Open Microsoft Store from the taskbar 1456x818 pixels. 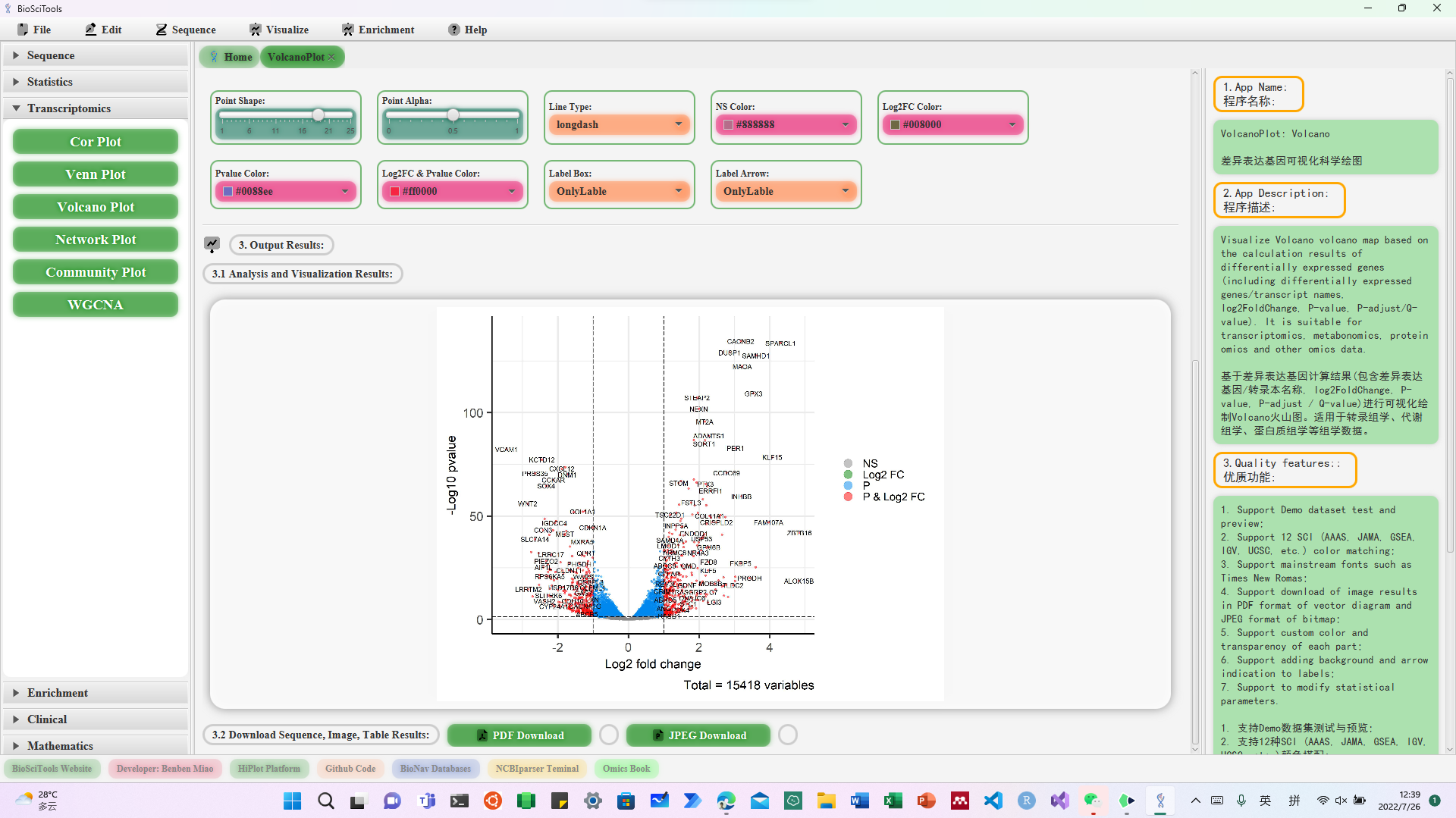626,801
